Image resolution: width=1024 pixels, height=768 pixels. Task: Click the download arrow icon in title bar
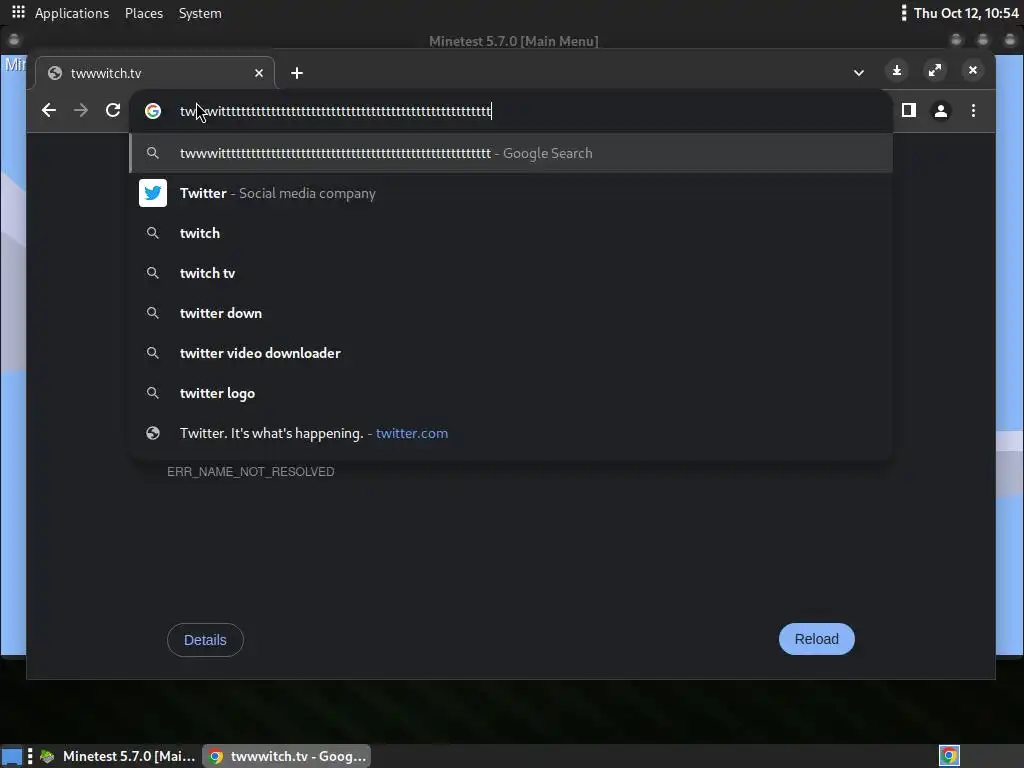click(897, 70)
